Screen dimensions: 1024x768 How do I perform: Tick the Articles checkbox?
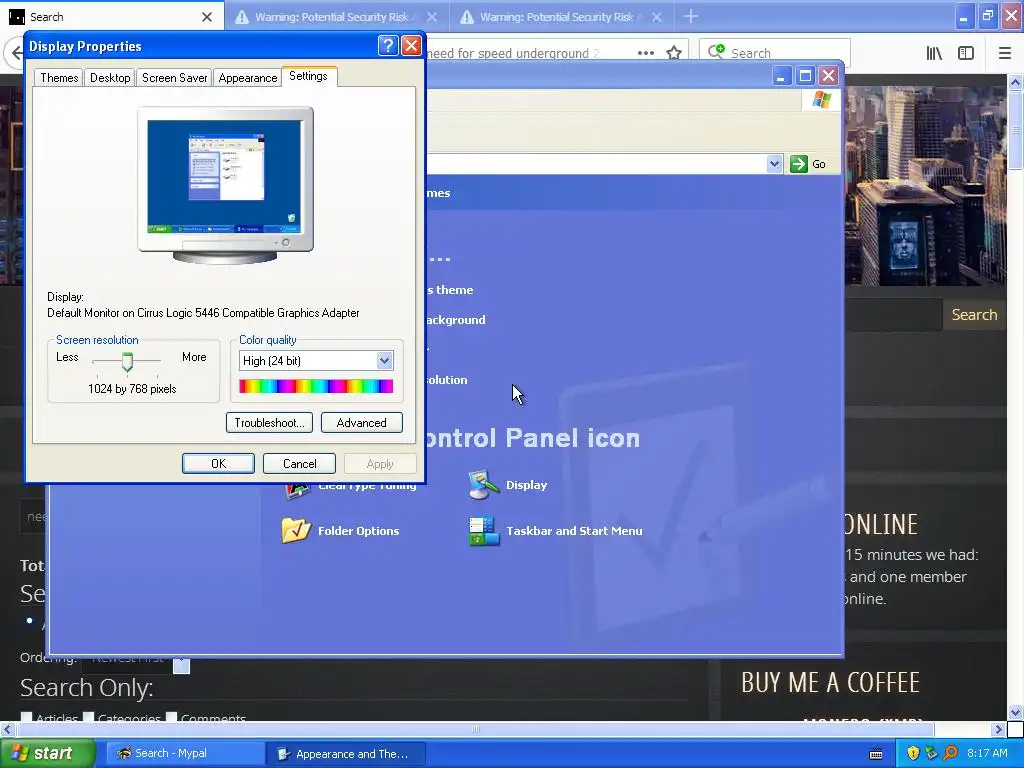tap(27, 718)
